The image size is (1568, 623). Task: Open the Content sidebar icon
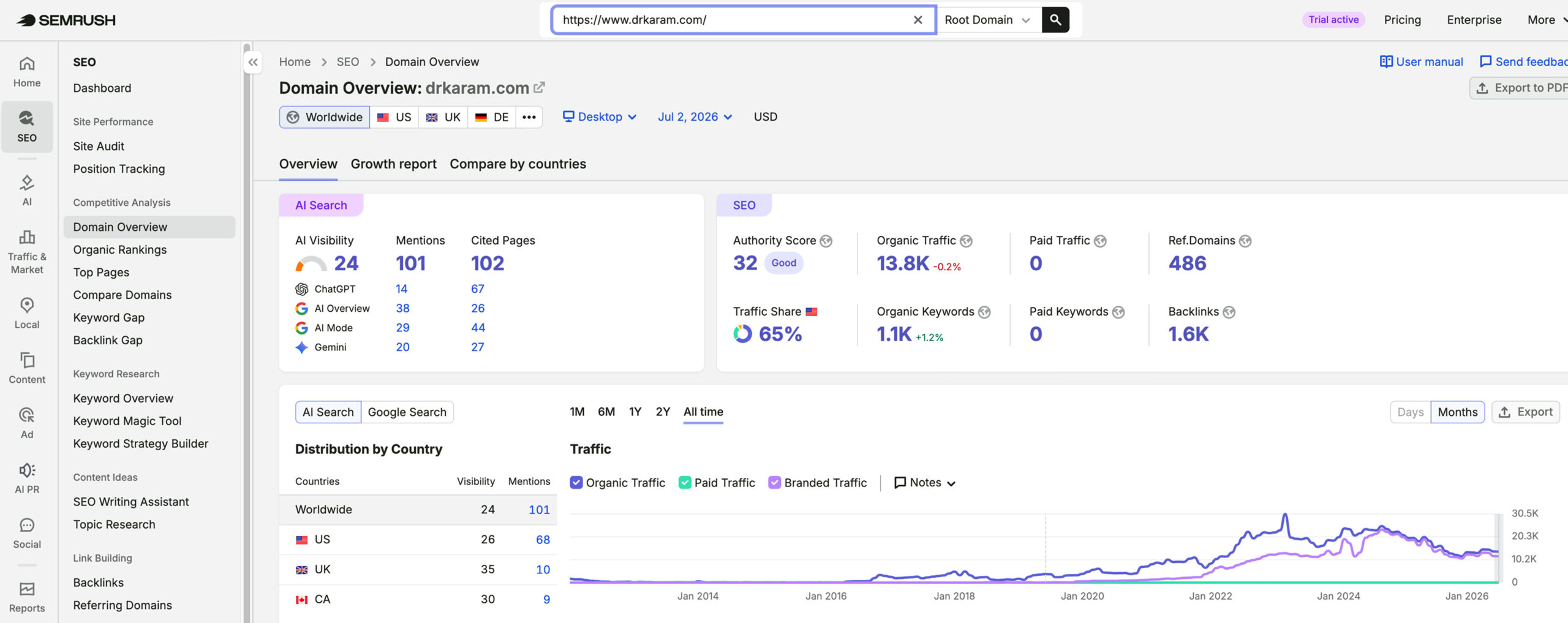point(27,368)
